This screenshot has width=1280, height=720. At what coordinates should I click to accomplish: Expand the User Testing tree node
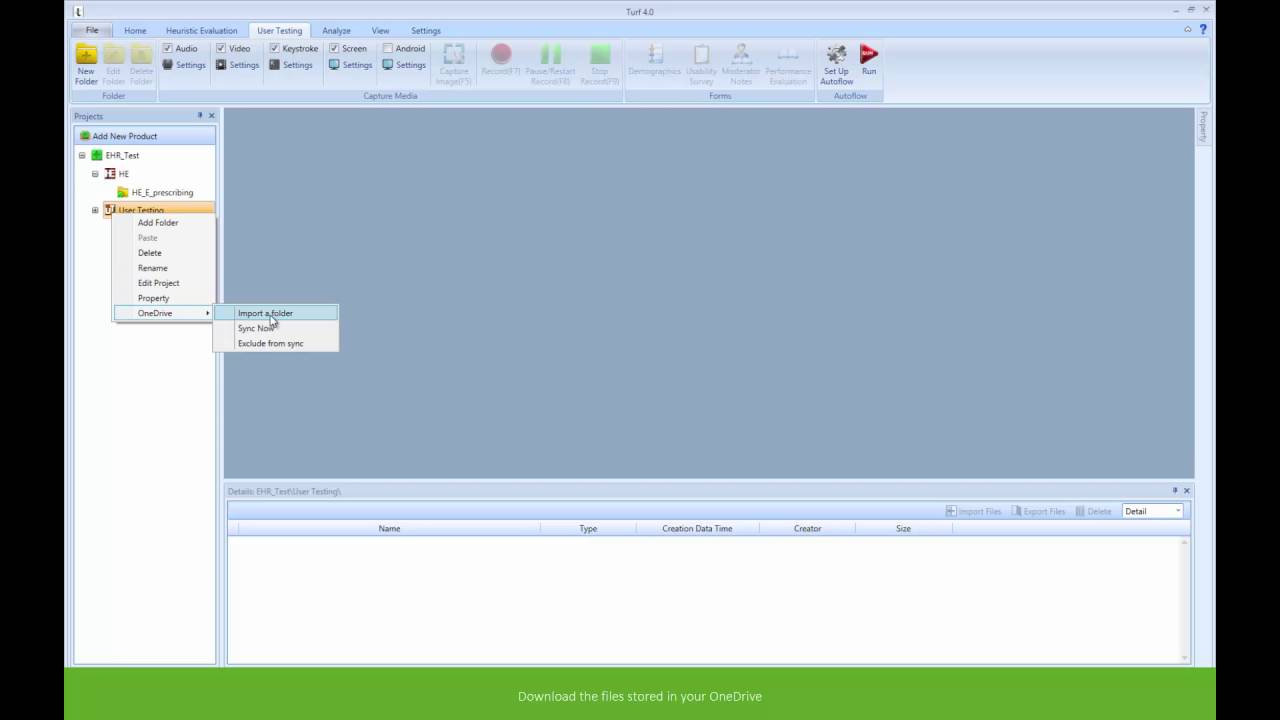(x=95, y=210)
